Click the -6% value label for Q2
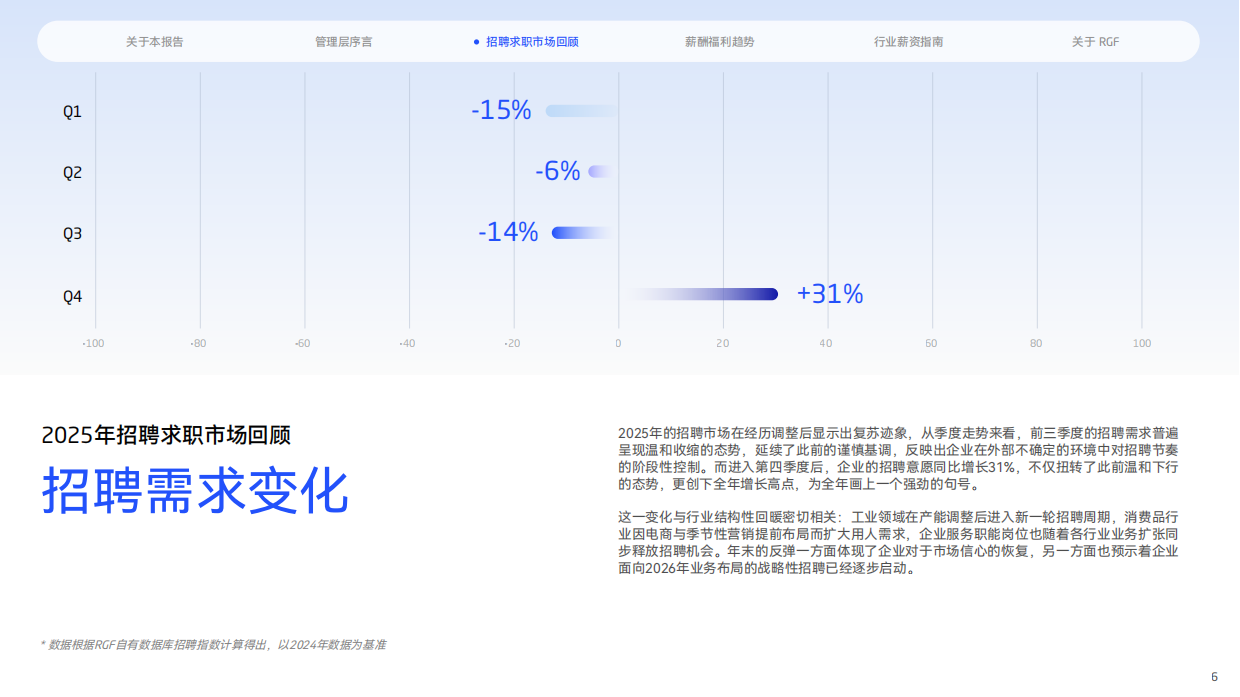Screen dimensions: 1240x697 point(559,171)
